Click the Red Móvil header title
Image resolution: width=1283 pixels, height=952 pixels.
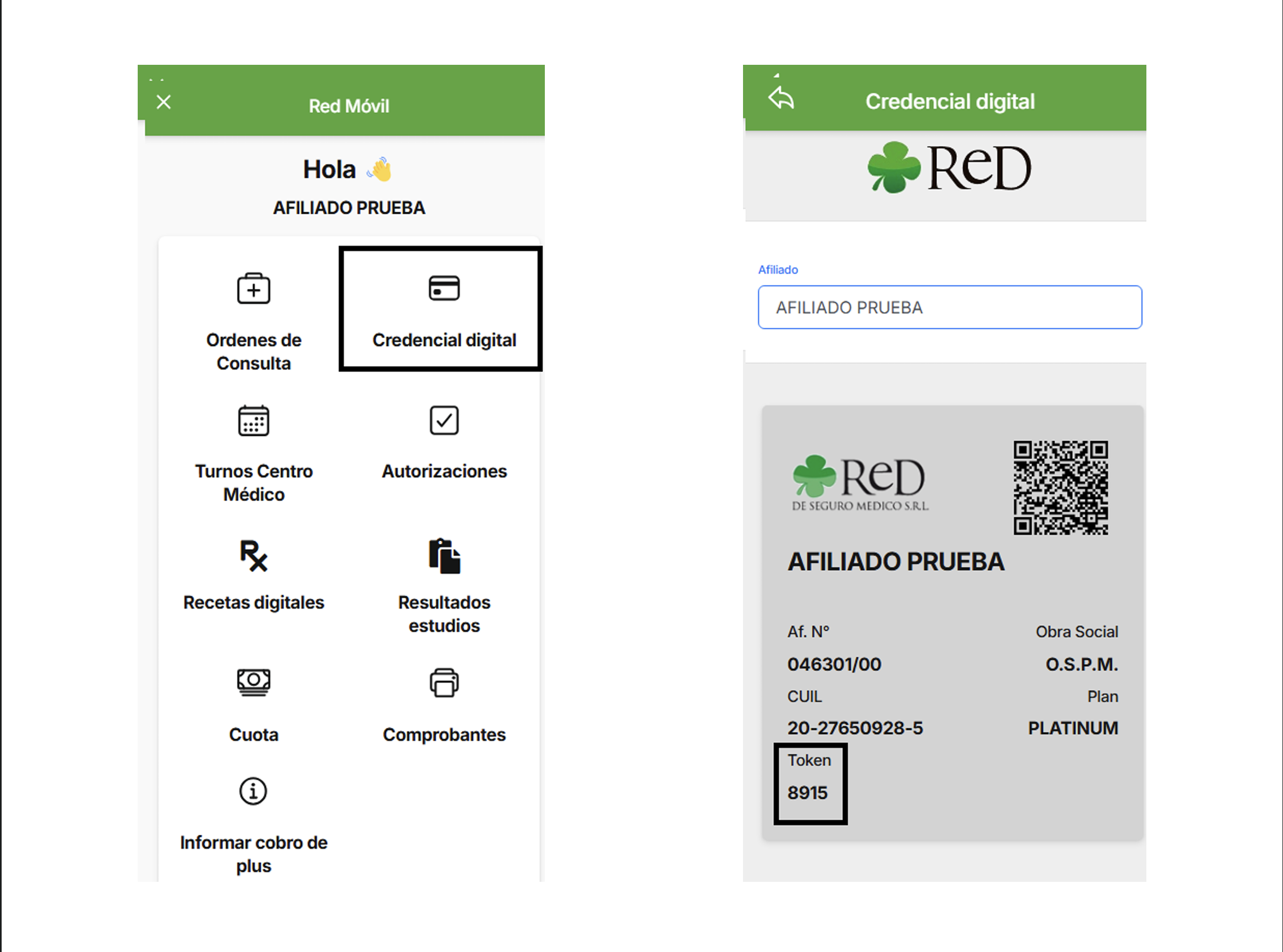tap(349, 106)
